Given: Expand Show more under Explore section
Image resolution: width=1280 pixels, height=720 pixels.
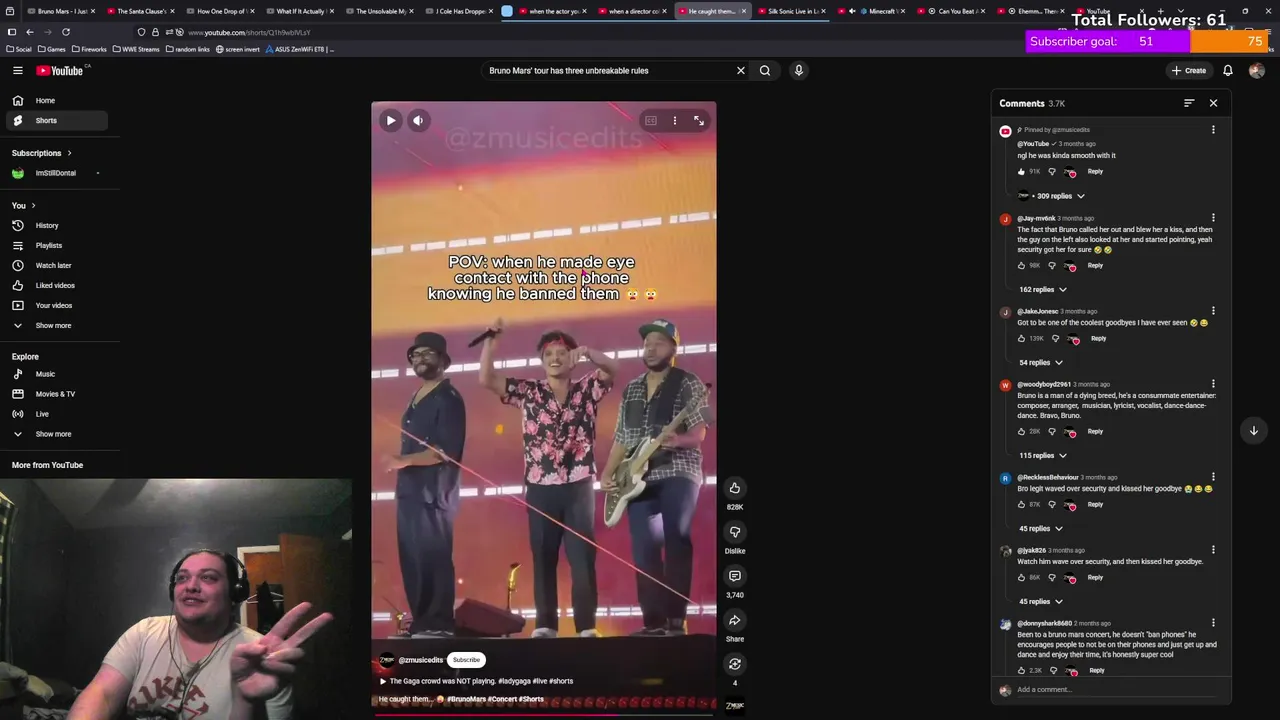Looking at the screenshot, I should point(55,434).
